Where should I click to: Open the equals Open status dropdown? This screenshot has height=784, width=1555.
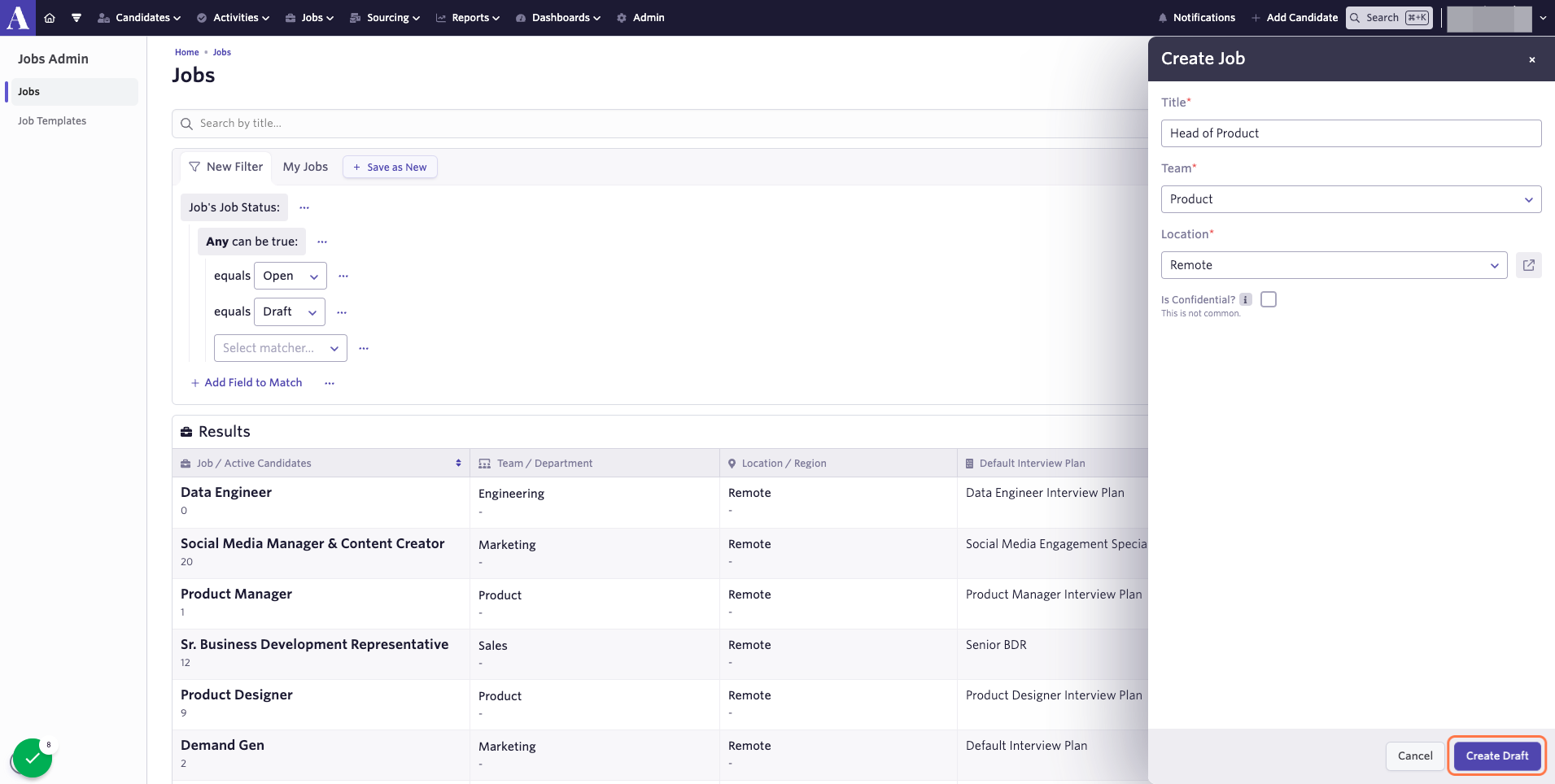click(290, 276)
